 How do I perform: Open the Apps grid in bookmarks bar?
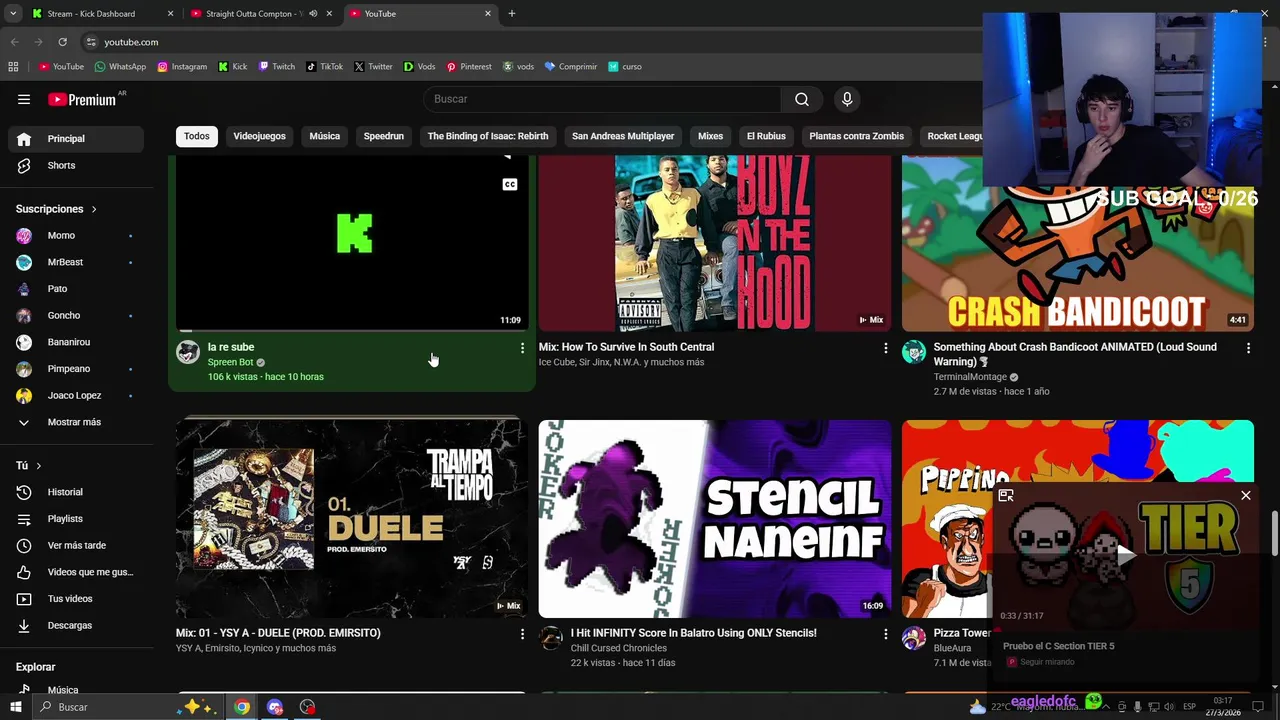[13, 67]
